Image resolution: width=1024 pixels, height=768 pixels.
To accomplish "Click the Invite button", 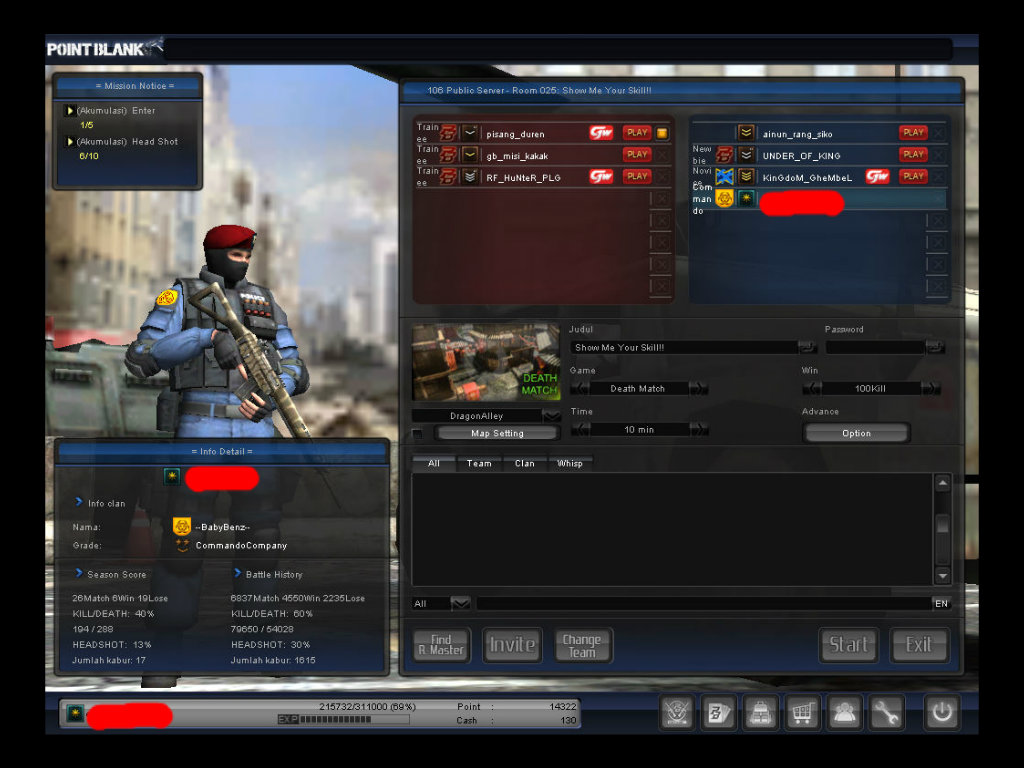I will click(x=512, y=645).
